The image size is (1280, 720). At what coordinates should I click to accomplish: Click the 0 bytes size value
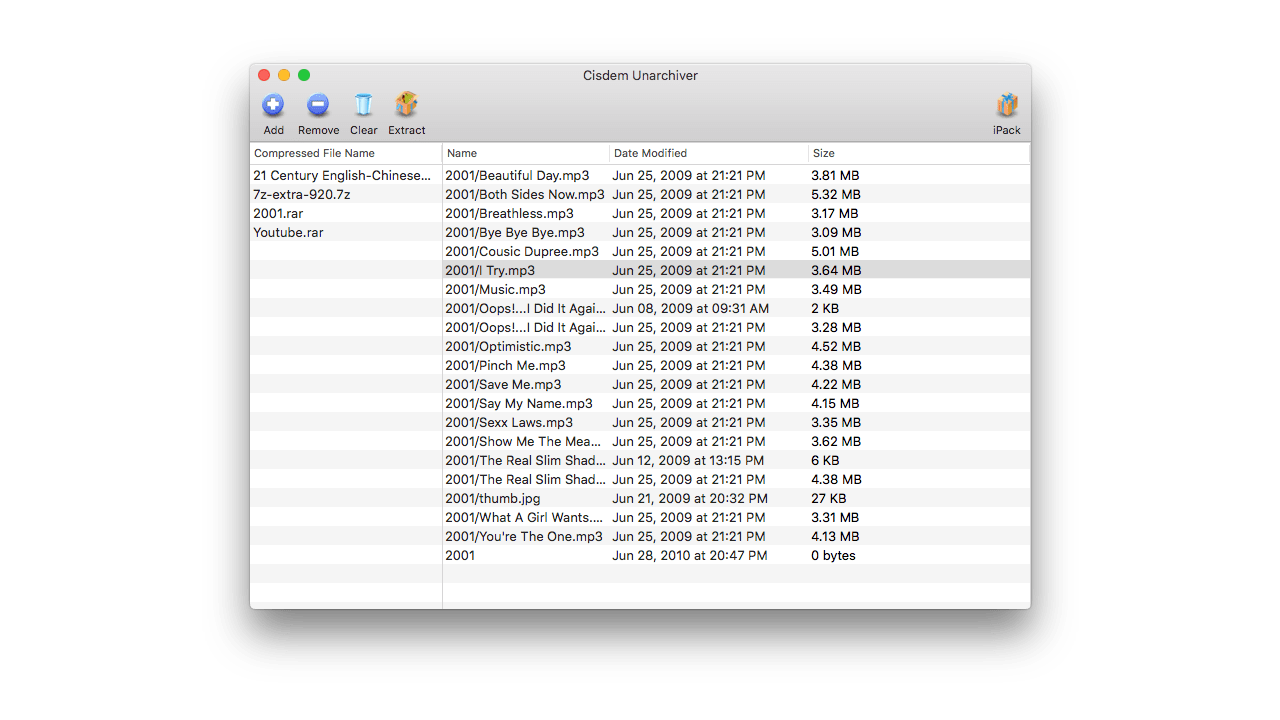coord(833,555)
